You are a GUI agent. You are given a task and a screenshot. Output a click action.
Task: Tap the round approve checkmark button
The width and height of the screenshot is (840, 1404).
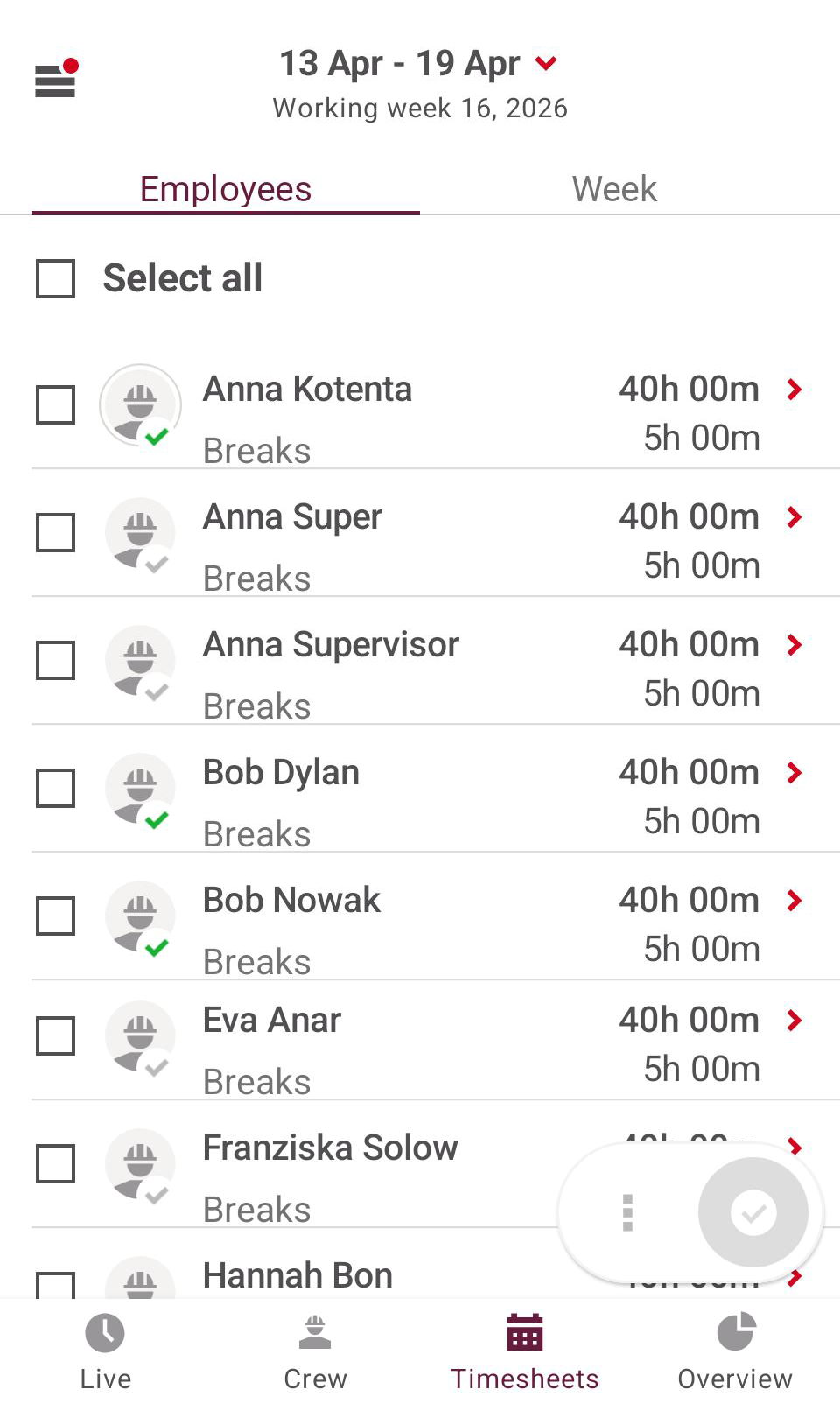click(x=752, y=1212)
